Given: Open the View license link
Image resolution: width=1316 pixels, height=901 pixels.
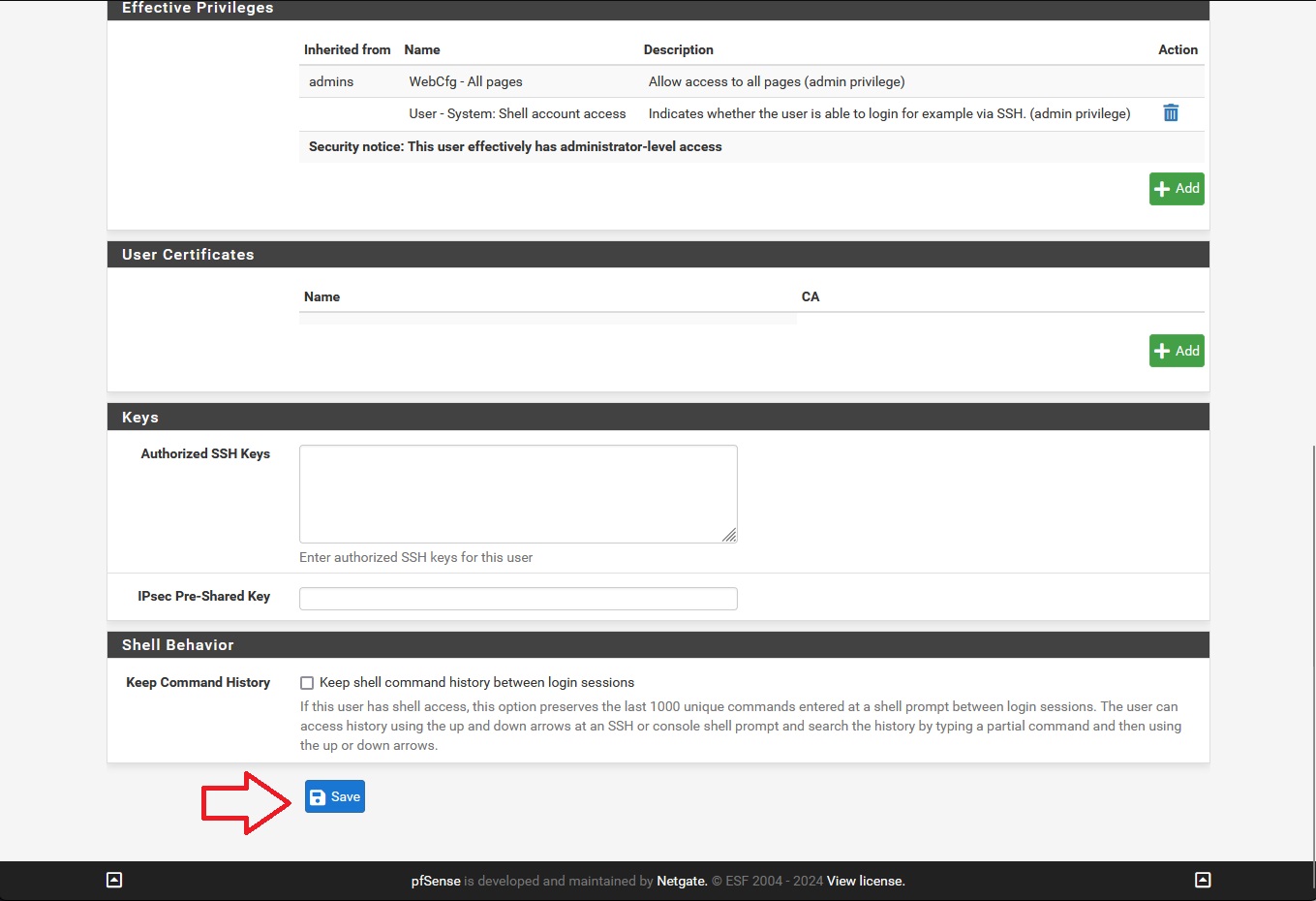Looking at the screenshot, I should 866,881.
